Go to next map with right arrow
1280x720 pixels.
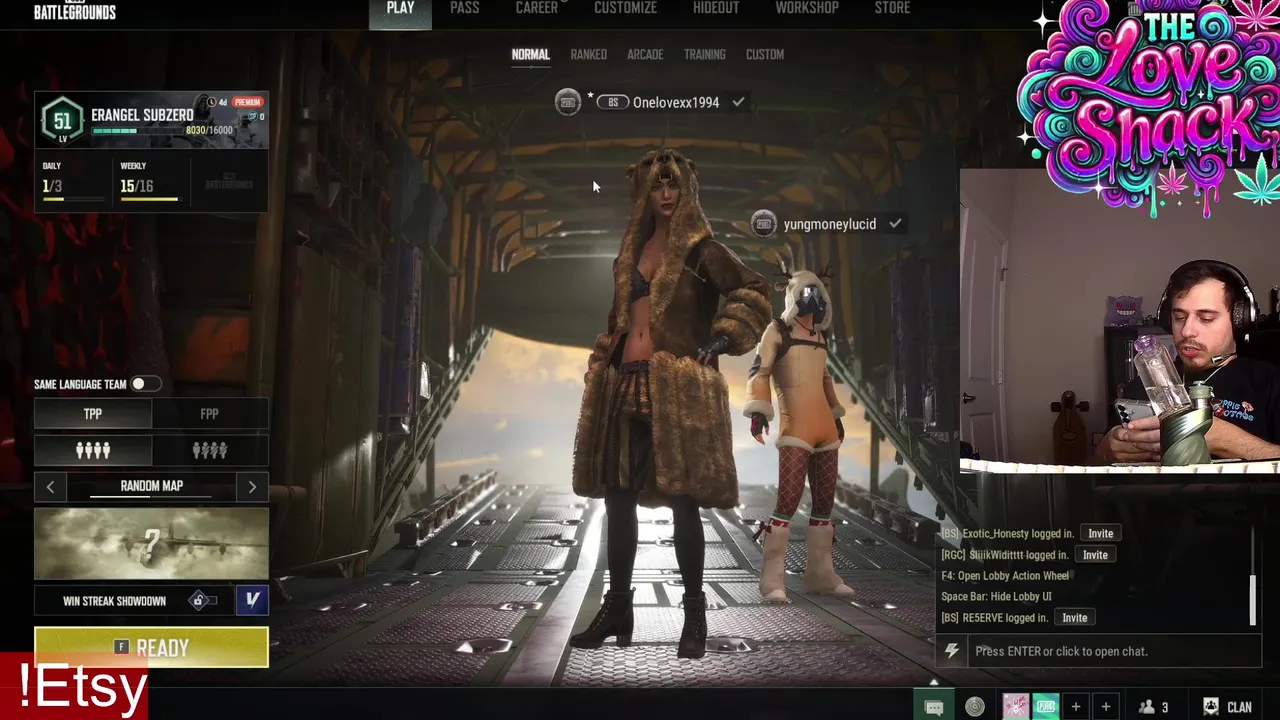coord(252,487)
